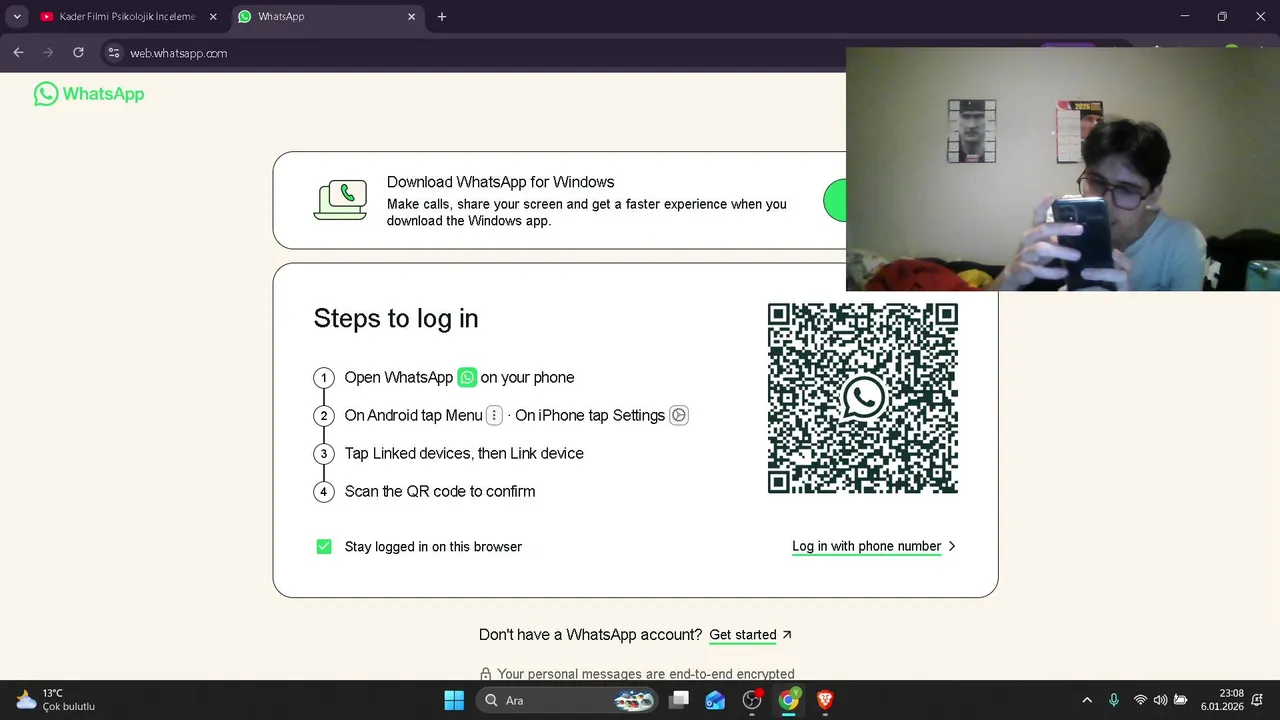Click the browser forward arrow
Viewport: 1280px width, 720px height.
[48, 53]
